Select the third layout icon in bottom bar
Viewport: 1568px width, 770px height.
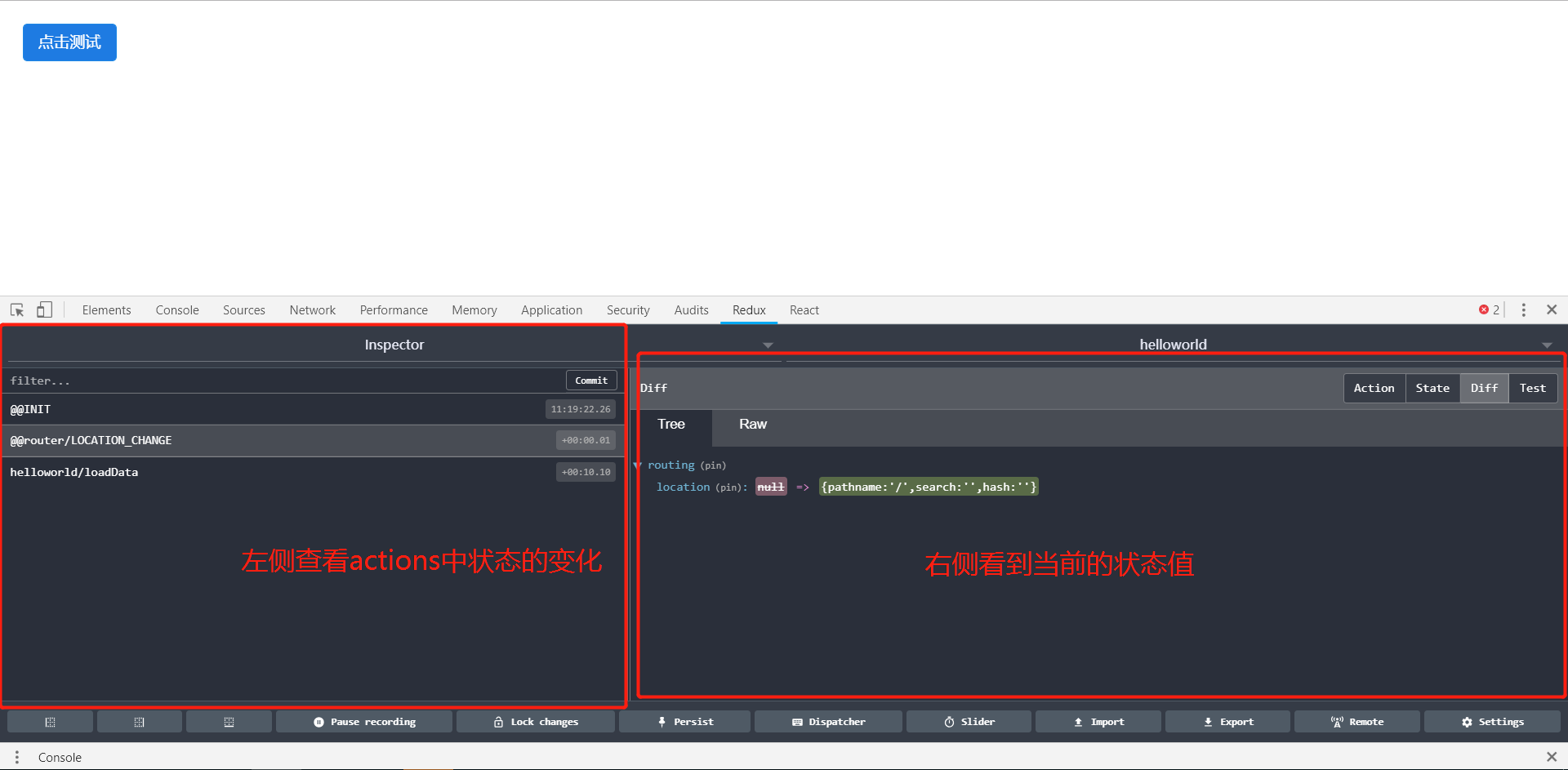(229, 722)
